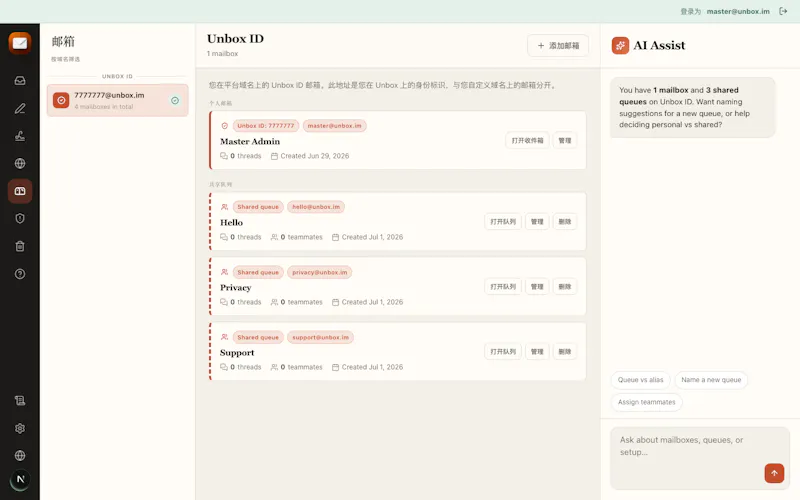Choose the Name a new queue suggestion chip
The width and height of the screenshot is (800, 500).
pyautogui.click(x=711, y=380)
